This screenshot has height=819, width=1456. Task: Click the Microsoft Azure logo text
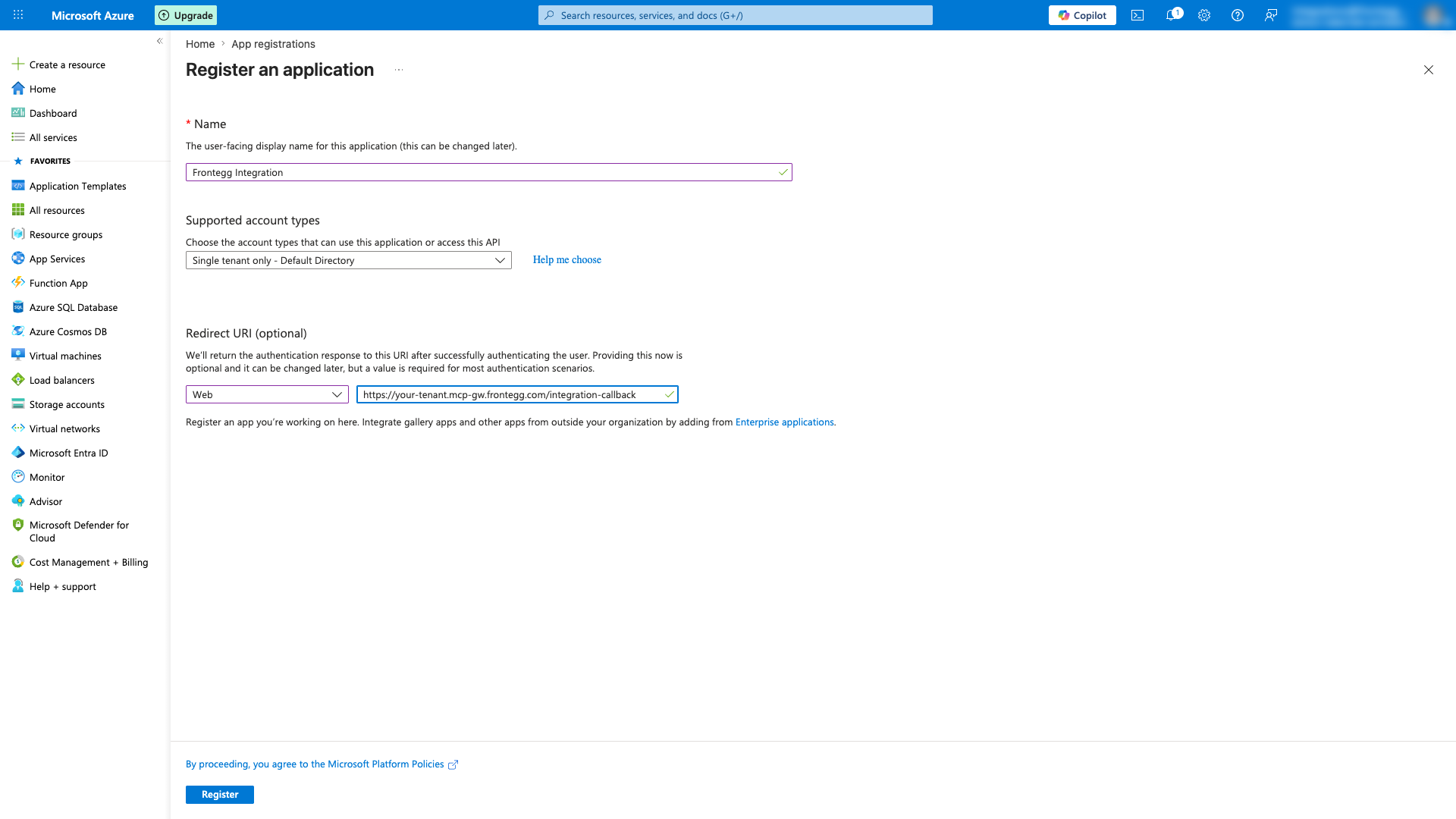[x=93, y=15]
